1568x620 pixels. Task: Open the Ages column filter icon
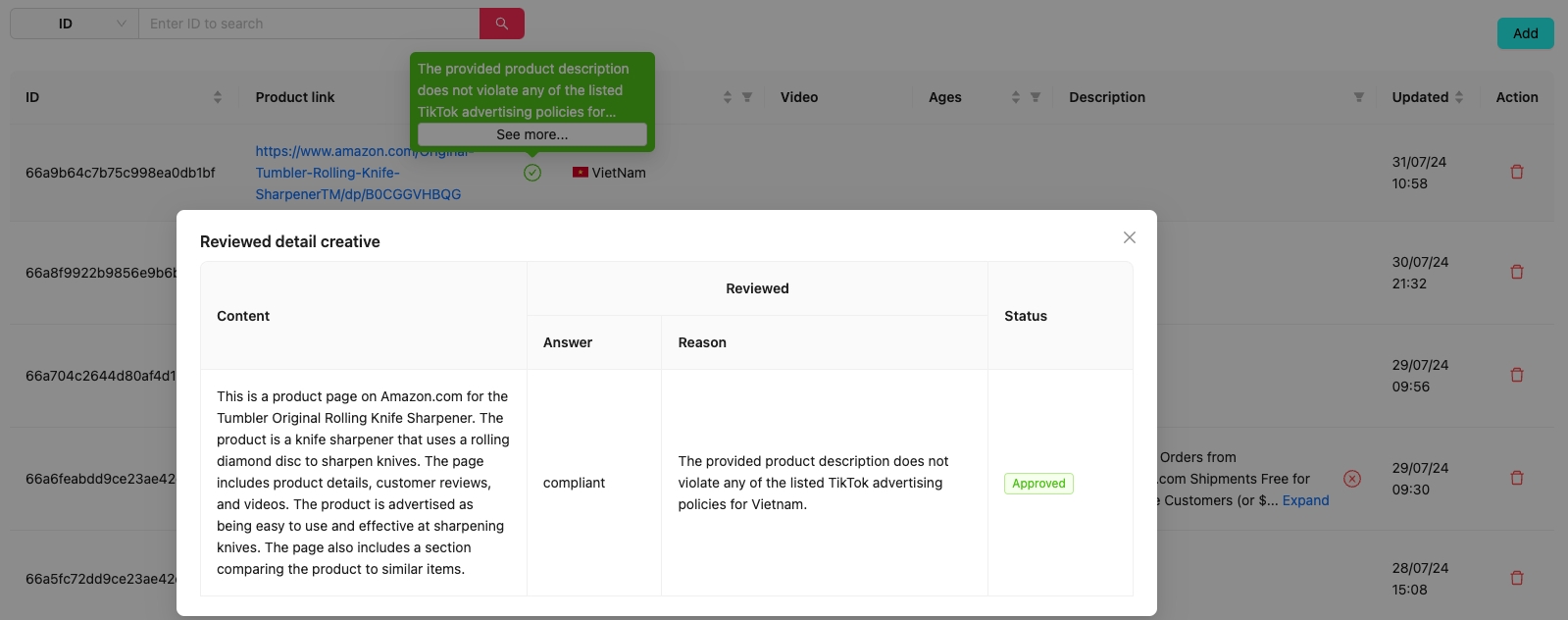pyautogui.click(x=1035, y=97)
